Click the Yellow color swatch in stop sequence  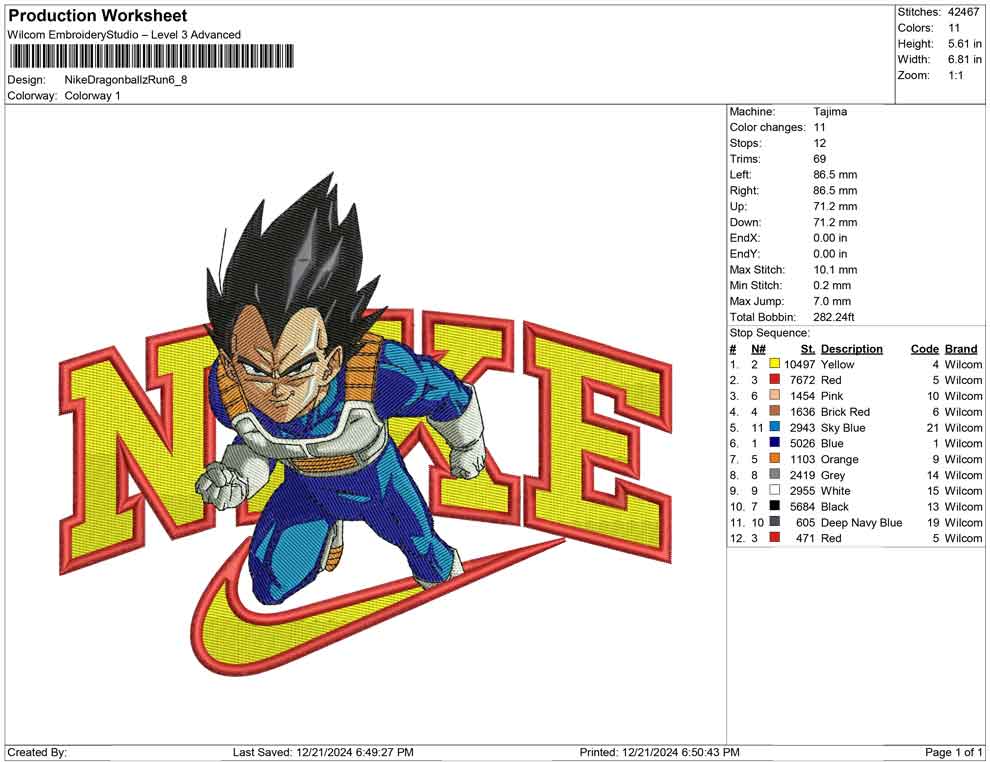pyautogui.click(x=775, y=364)
